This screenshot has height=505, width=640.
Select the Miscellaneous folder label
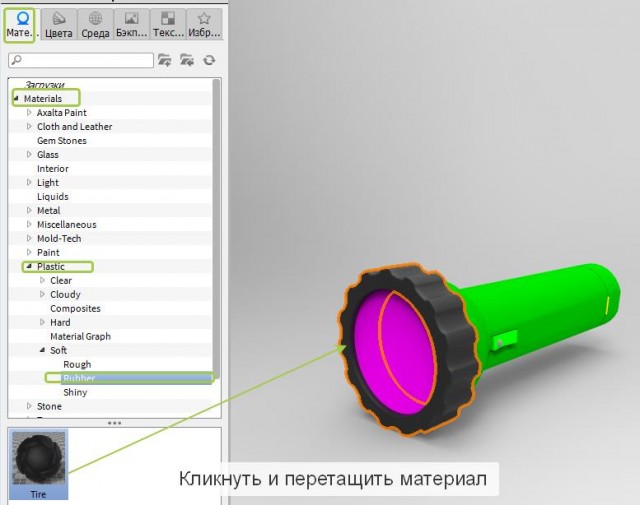pyautogui.click(x=67, y=225)
